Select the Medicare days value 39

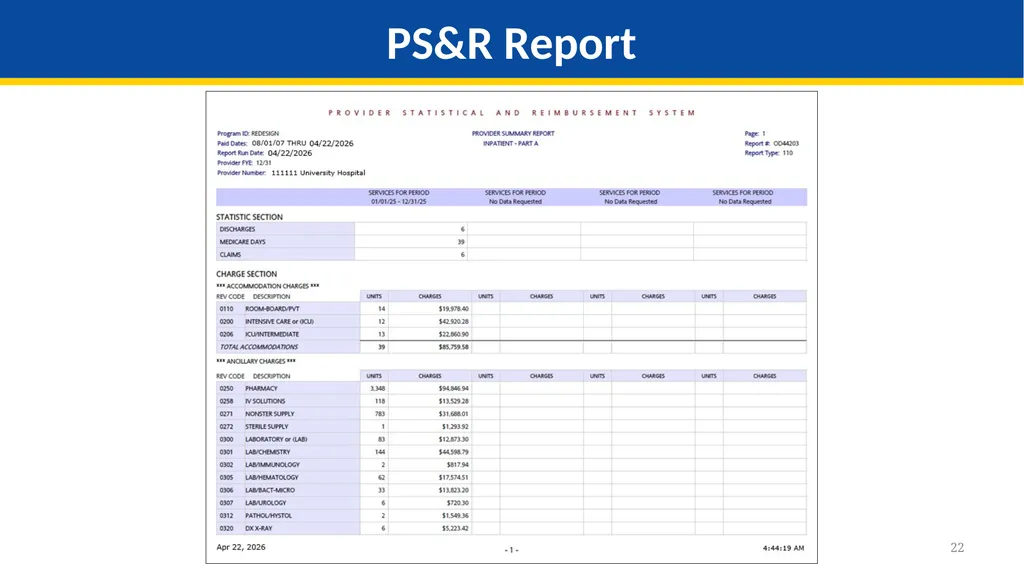(x=461, y=242)
